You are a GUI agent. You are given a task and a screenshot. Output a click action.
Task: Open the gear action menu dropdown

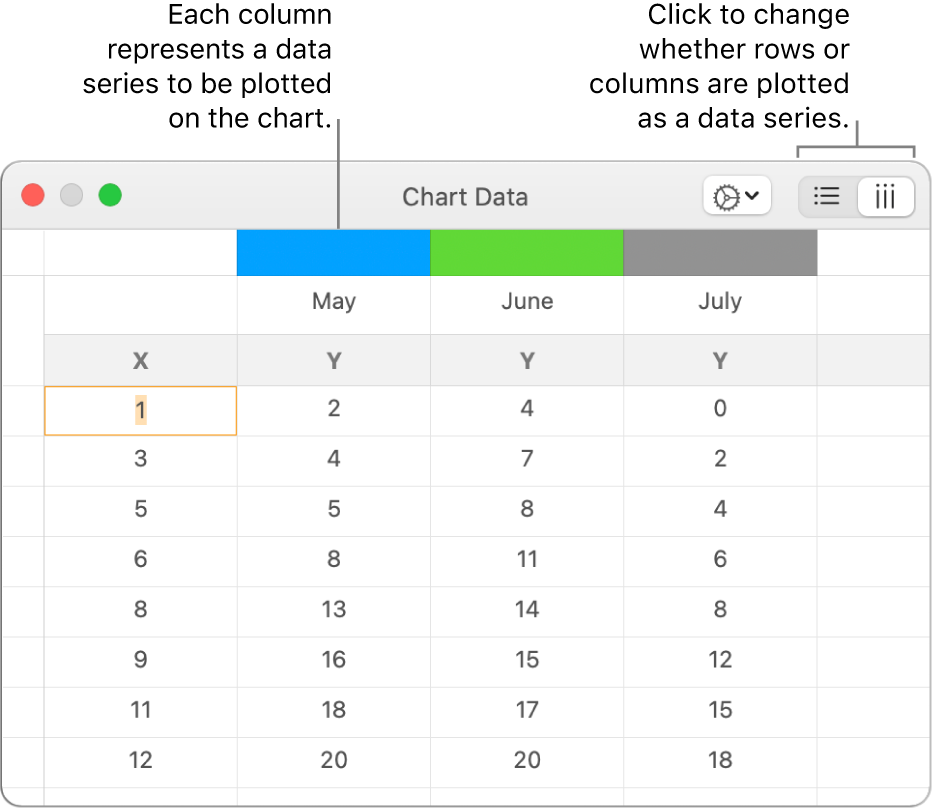point(736,197)
